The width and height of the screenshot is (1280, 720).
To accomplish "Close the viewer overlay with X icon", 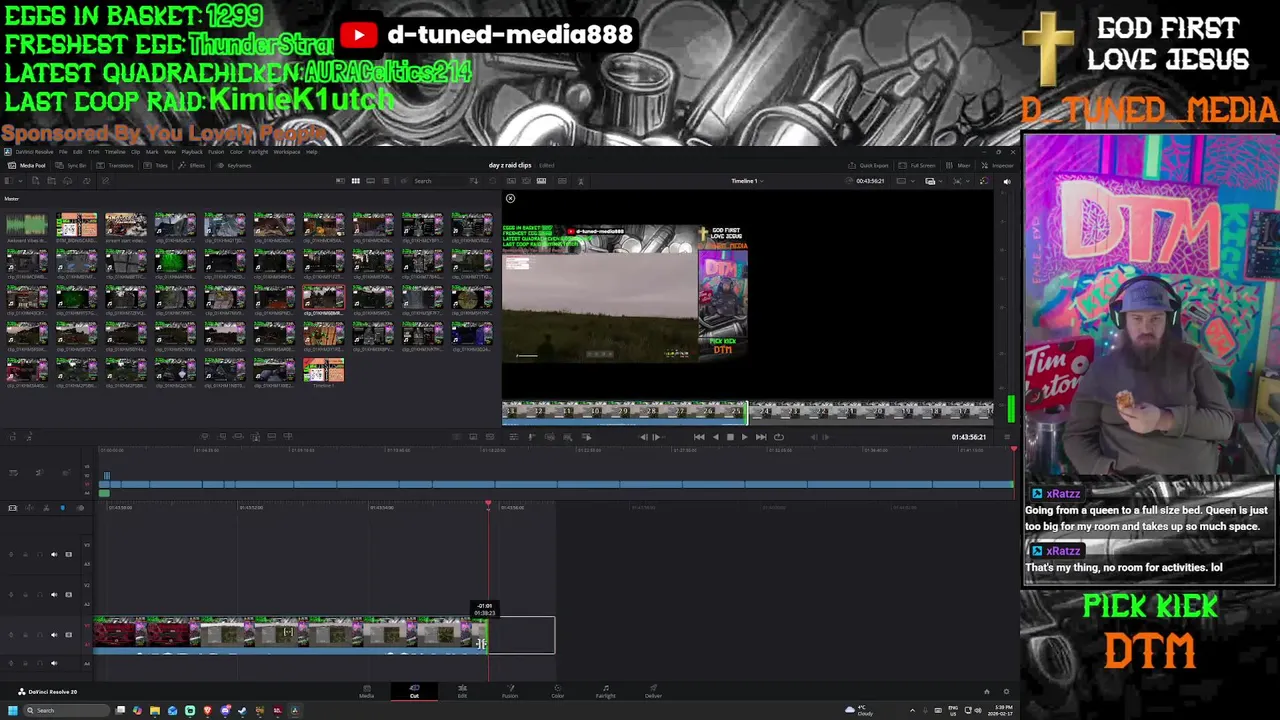I will [510, 198].
